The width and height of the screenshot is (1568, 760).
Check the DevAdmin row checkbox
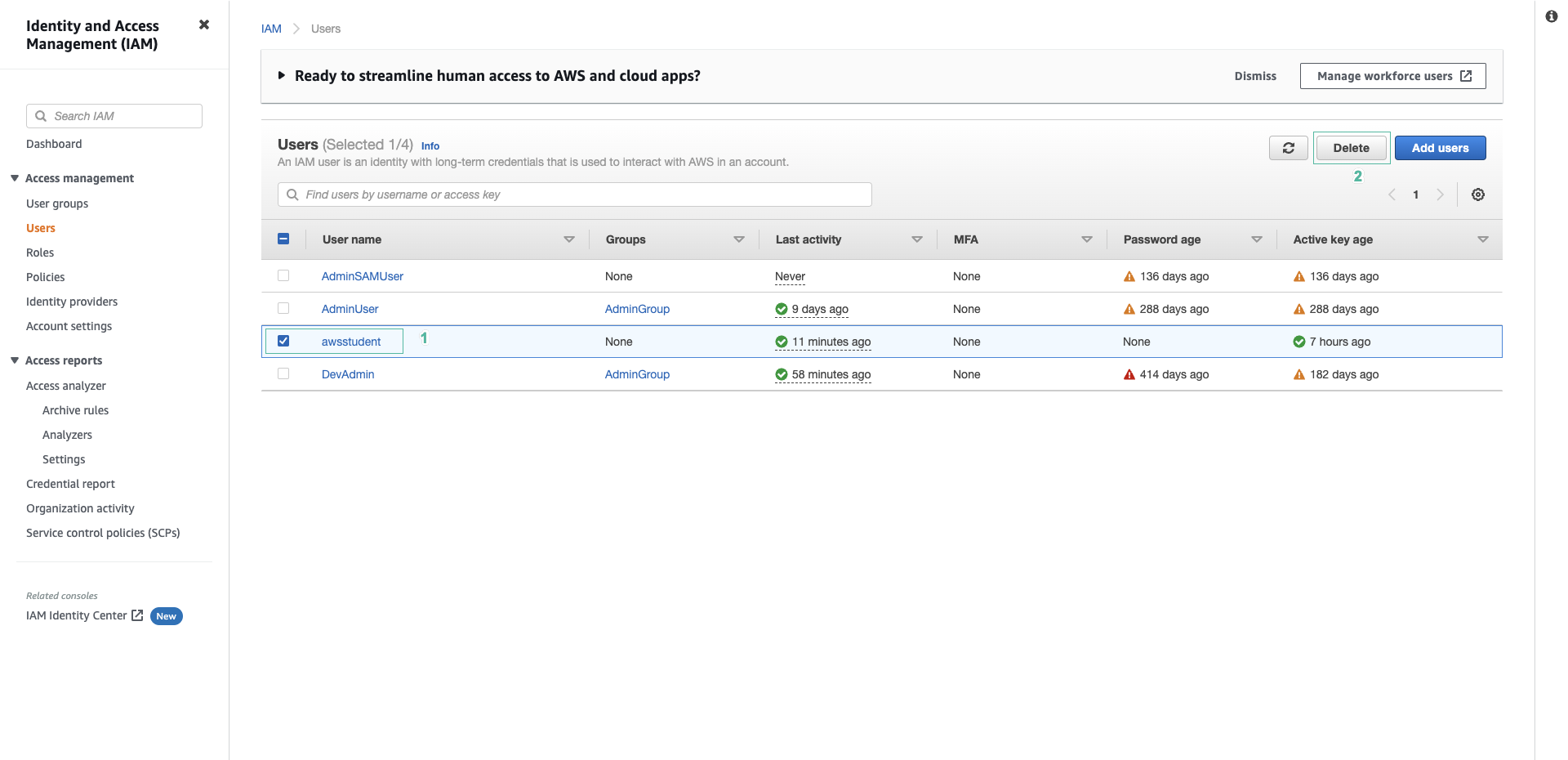[x=283, y=373]
